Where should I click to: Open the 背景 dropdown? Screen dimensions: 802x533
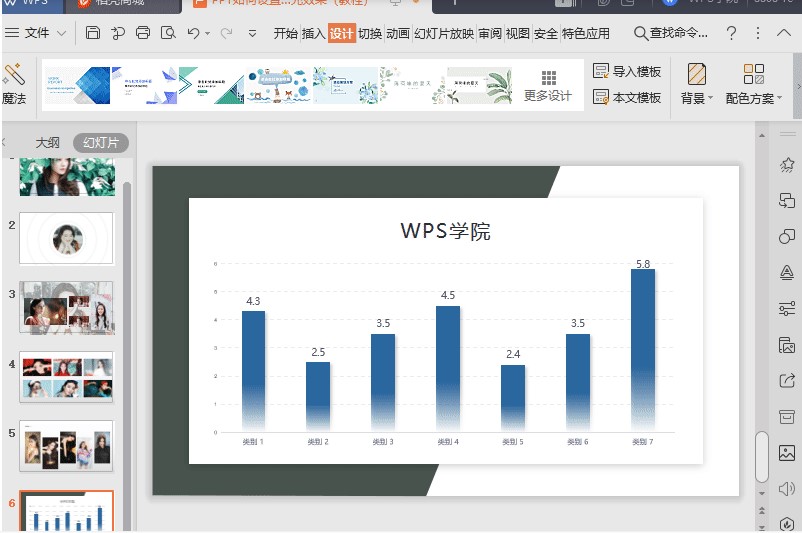(697, 83)
